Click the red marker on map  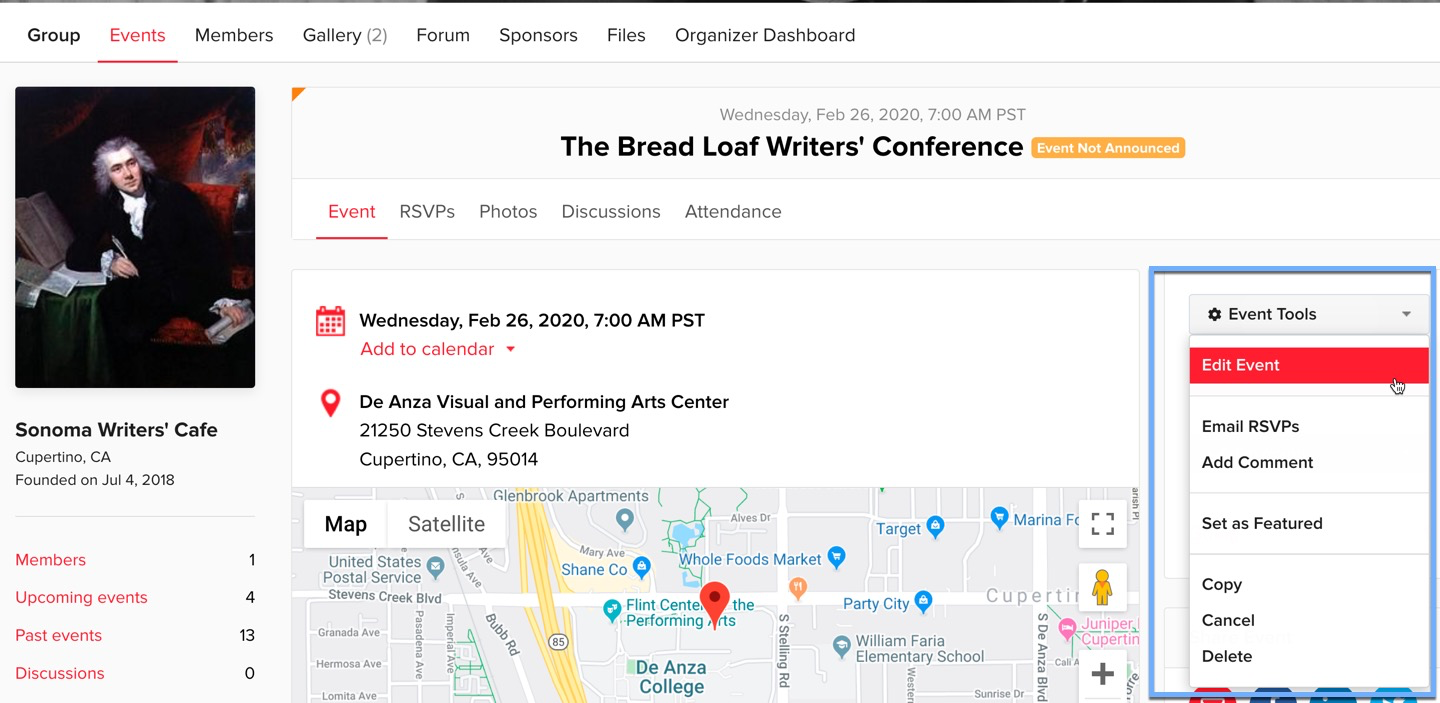[x=714, y=602]
